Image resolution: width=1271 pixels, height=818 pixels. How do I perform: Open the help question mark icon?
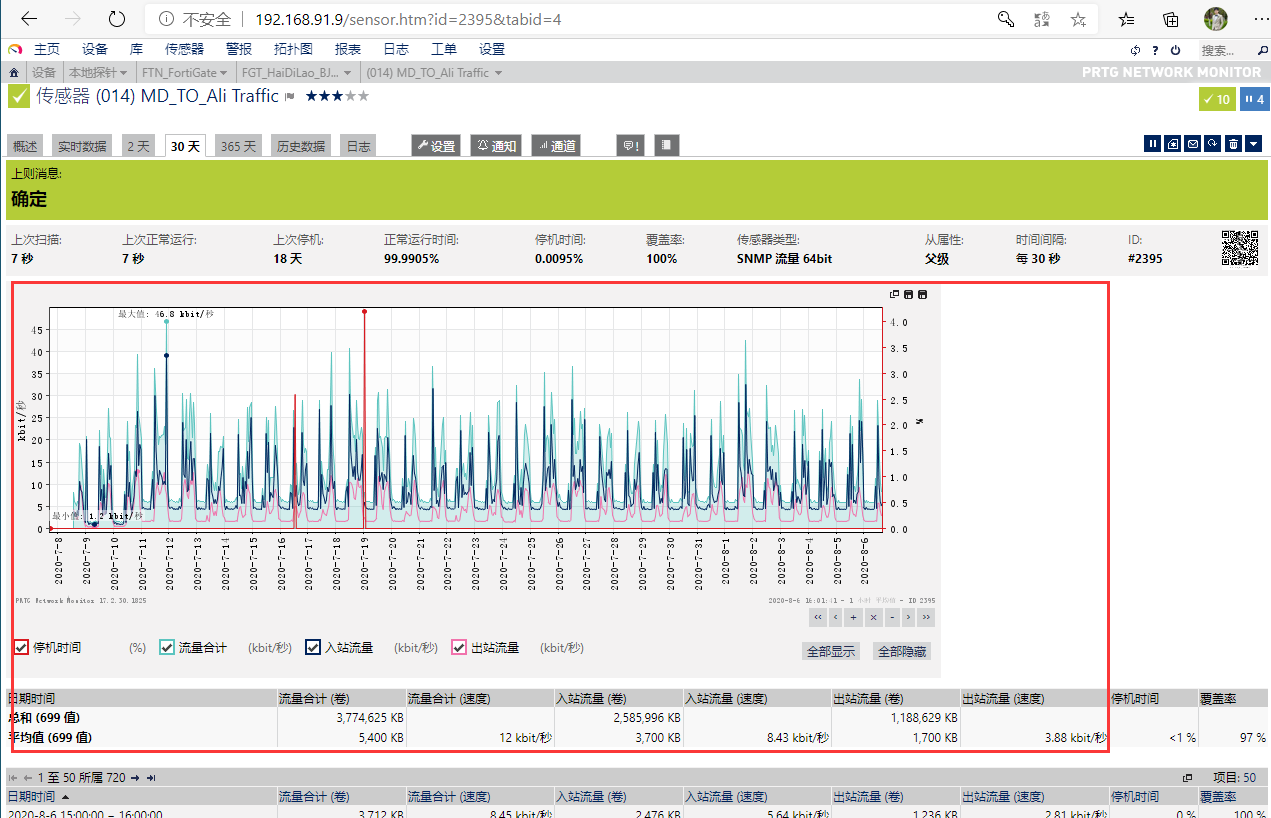(1155, 50)
